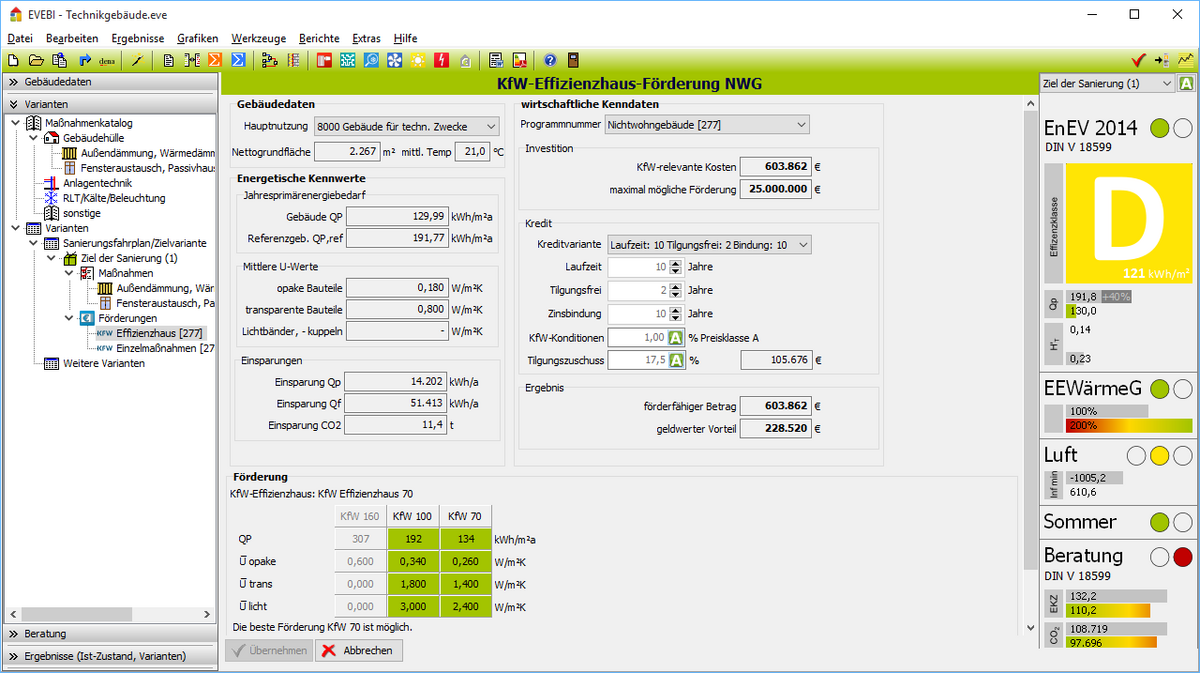Collapse the Förderungen tree node arrow
Image resolution: width=1200 pixels, height=673 pixels.
68,318
